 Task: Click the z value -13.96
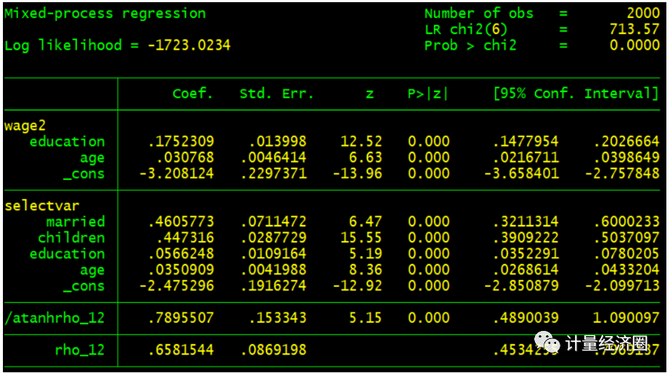tap(357, 174)
